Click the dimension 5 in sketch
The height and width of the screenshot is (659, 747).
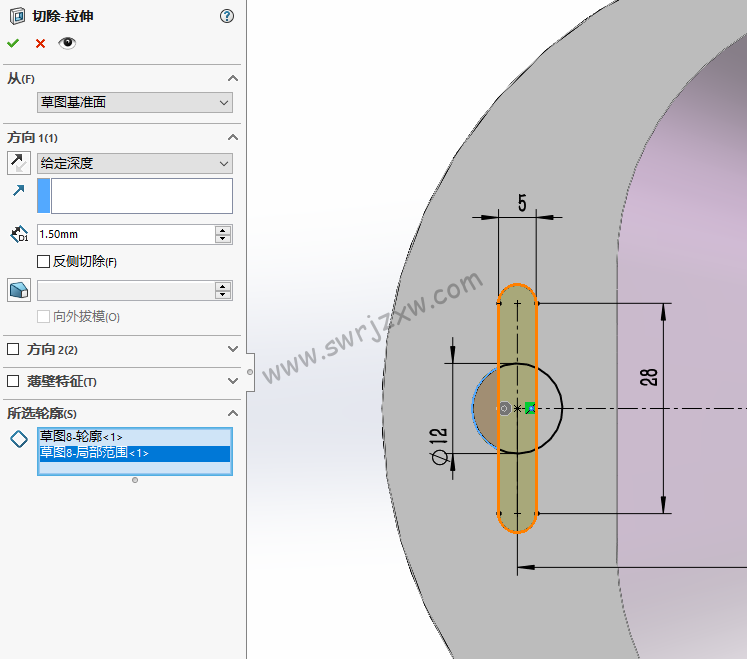(522, 203)
